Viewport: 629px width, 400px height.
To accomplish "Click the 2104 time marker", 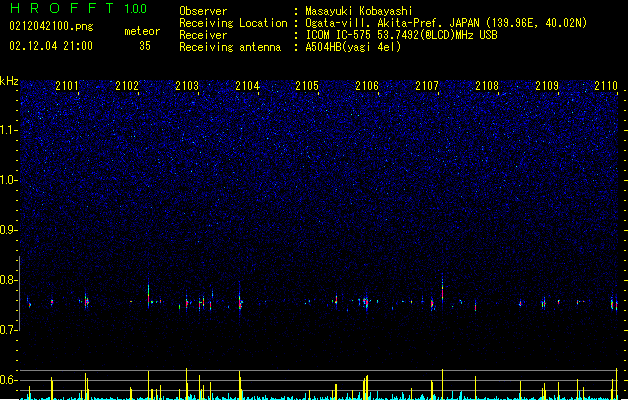I will pyautogui.click(x=247, y=85).
